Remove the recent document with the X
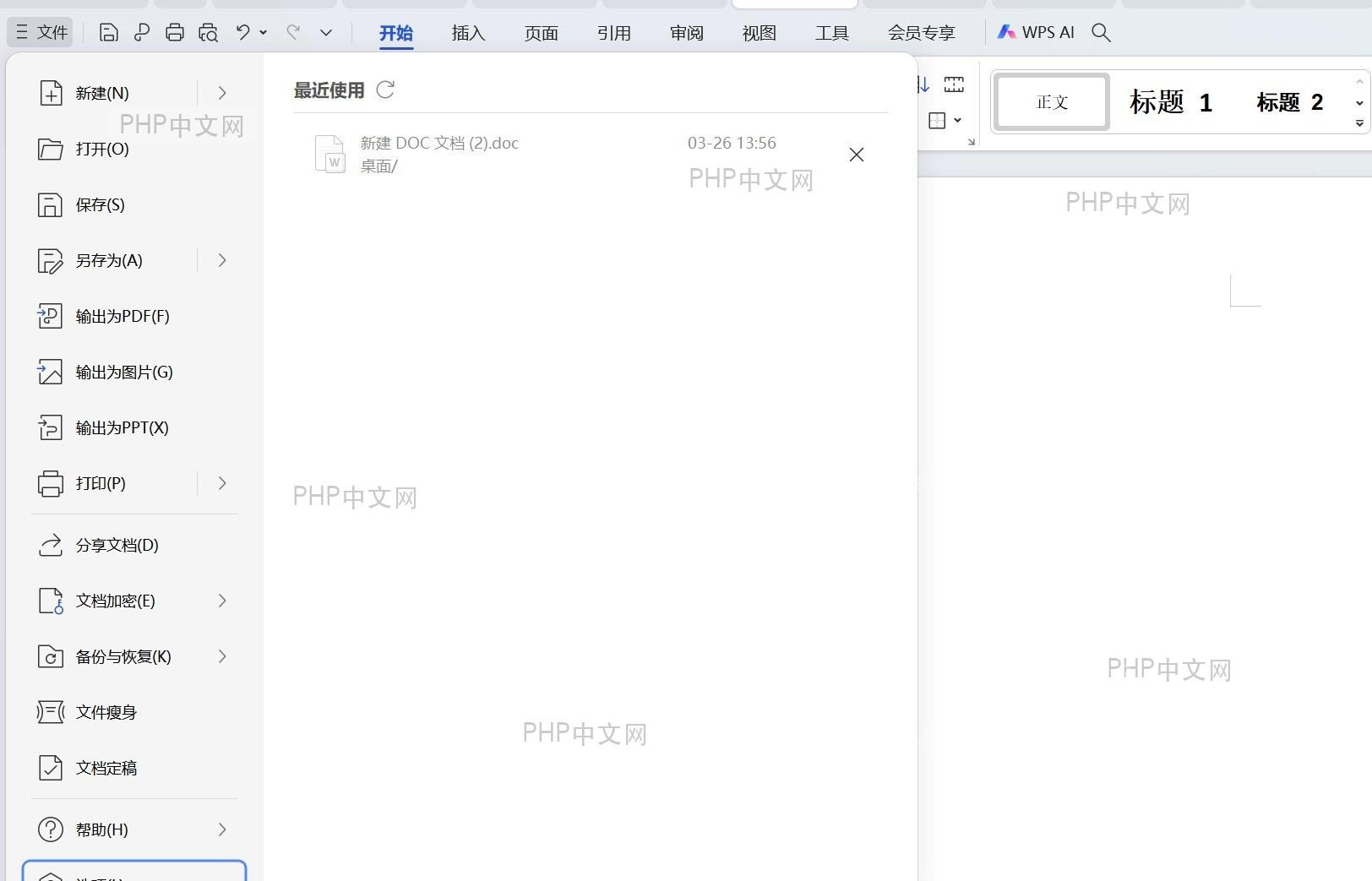This screenshot has height=881, width=1372. tap(856, 155)
